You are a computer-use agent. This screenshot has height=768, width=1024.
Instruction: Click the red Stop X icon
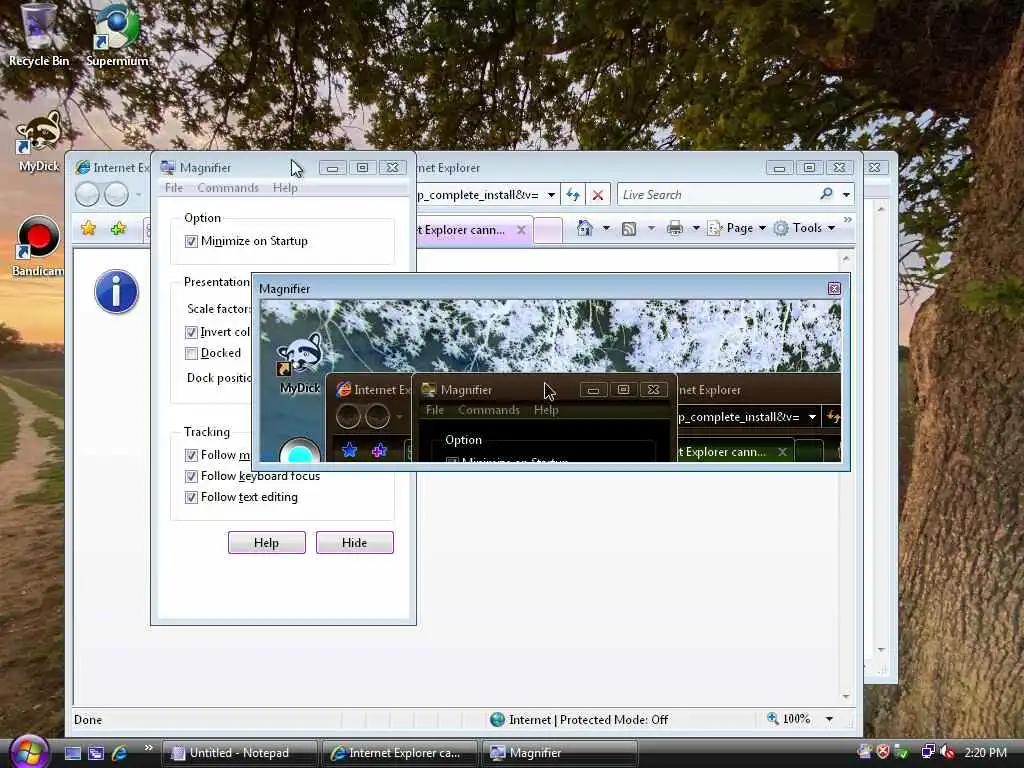click(x=598, y=195)
